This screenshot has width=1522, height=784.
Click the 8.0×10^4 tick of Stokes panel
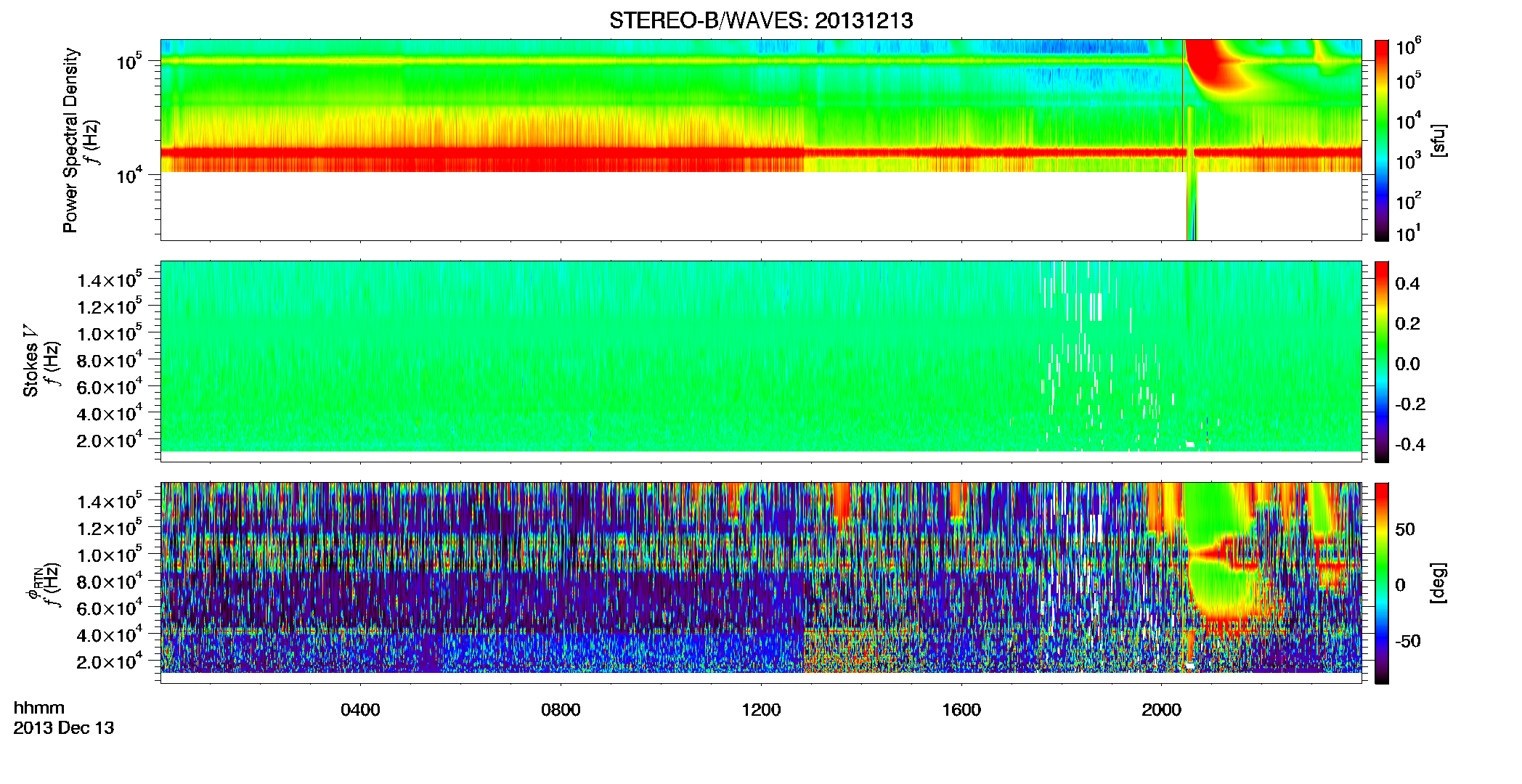click(x=109, y=360)
